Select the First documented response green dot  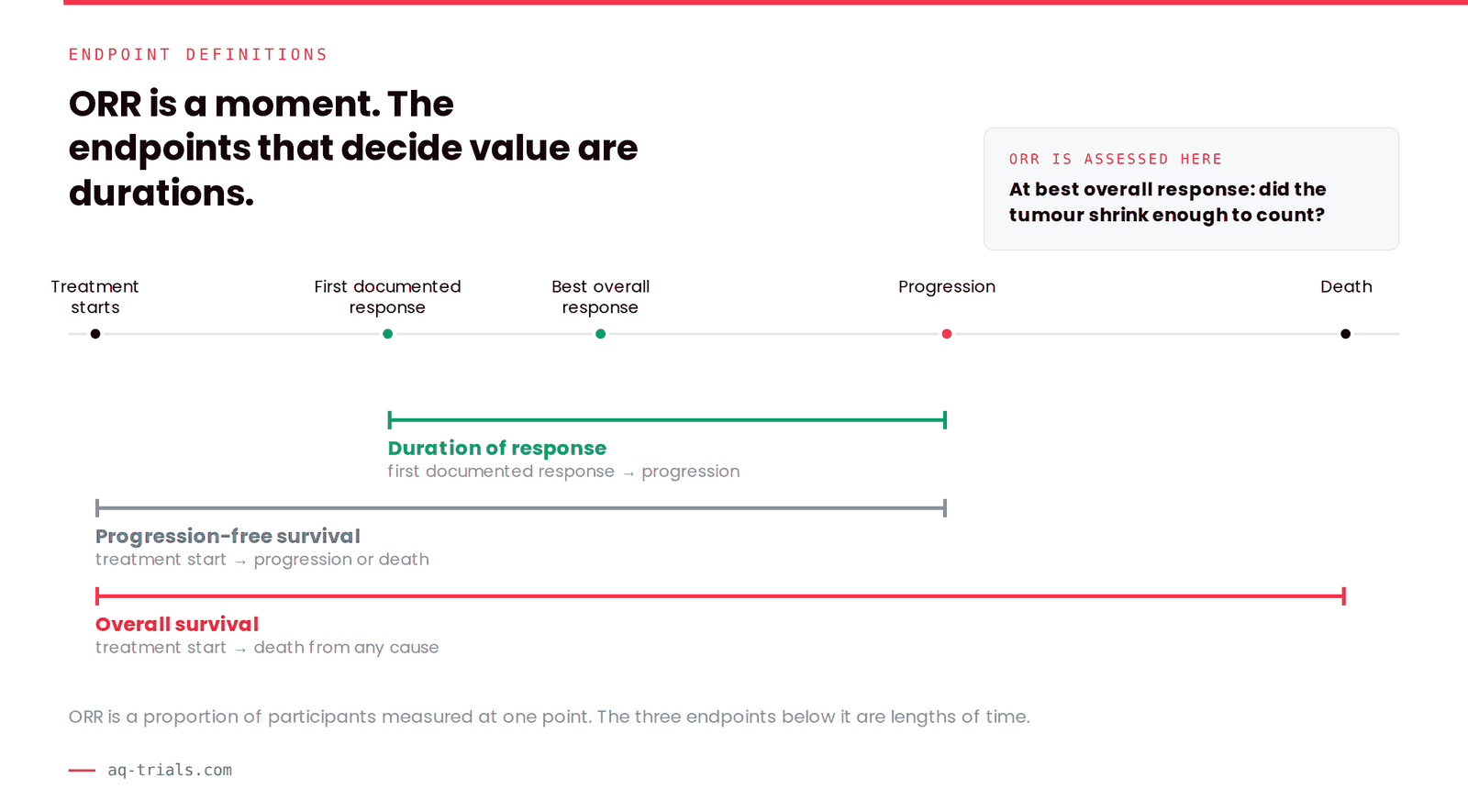coord(388,334)
